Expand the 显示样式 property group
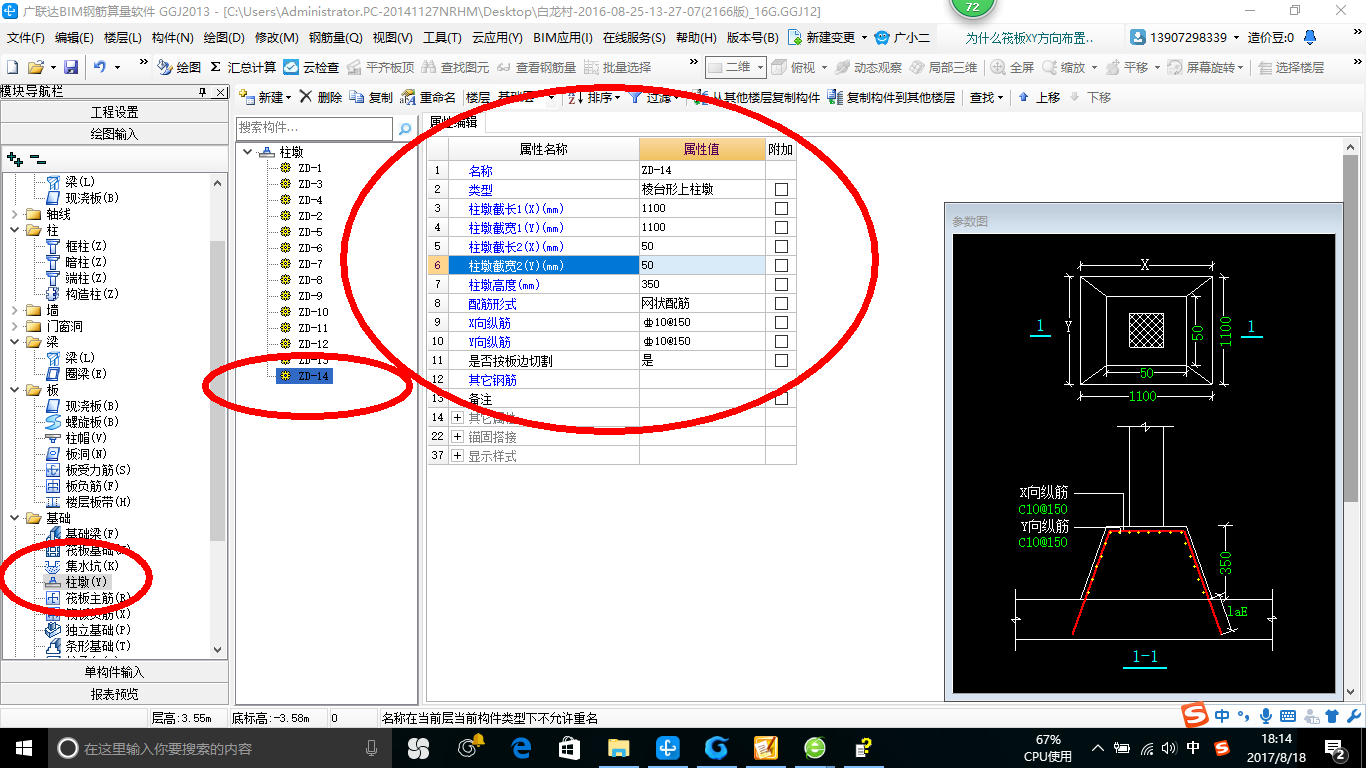Viewport: 1366px width, 768px height. (458, 456)
